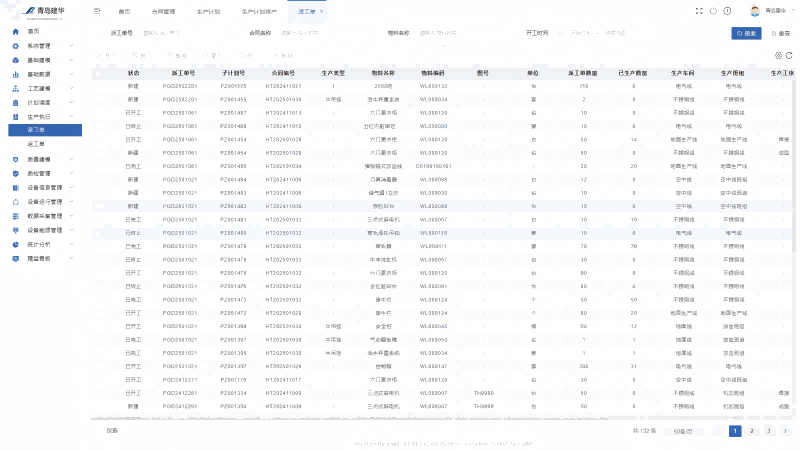Toggle select-all checkbox in table header

[x=98, y=73]
